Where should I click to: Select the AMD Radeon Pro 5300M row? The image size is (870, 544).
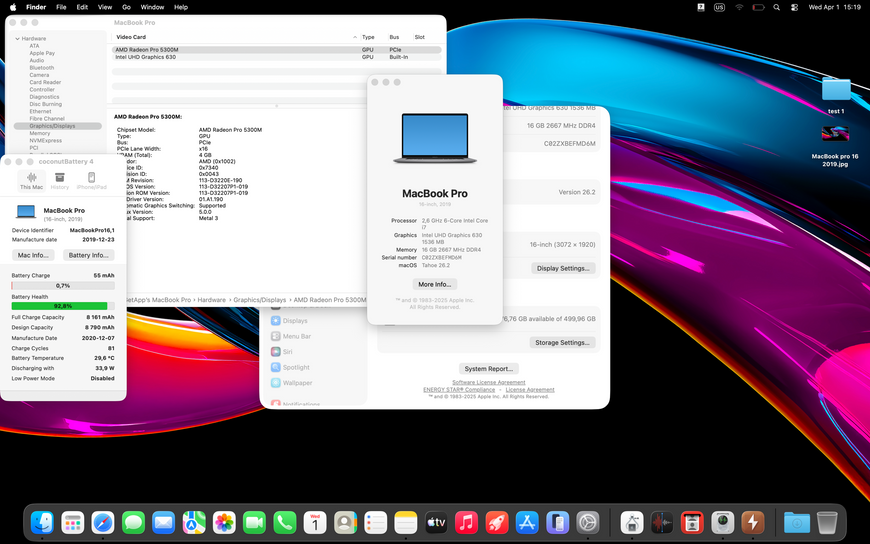(276, 50)
